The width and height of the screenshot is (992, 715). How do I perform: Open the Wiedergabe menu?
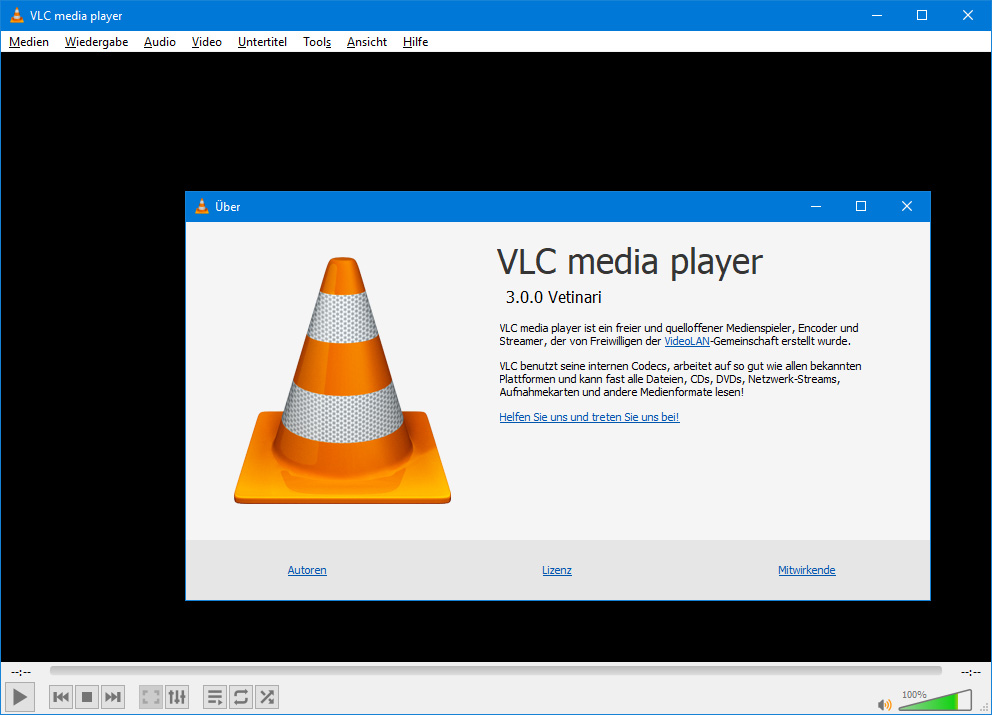coord(96,42)
